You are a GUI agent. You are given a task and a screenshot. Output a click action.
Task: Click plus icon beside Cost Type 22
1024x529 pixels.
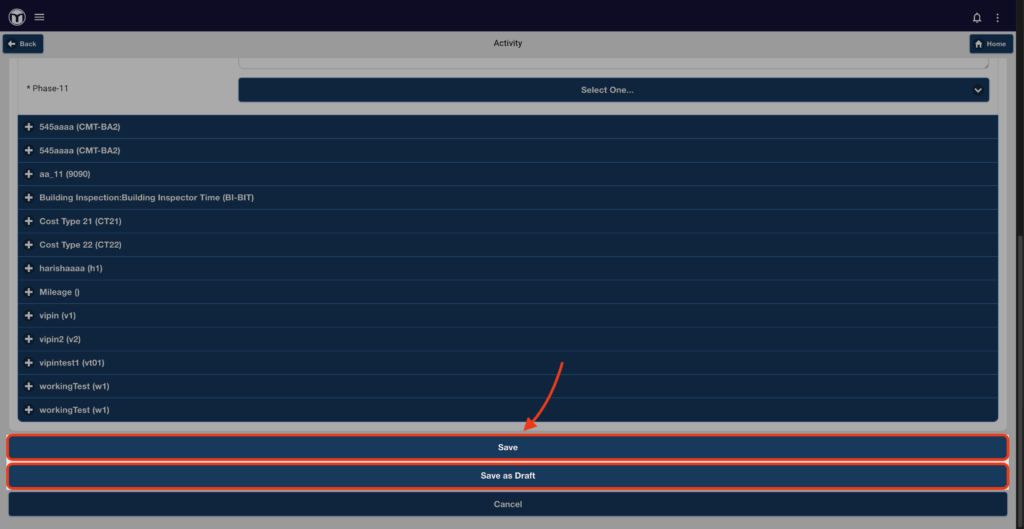coord(29,245)
